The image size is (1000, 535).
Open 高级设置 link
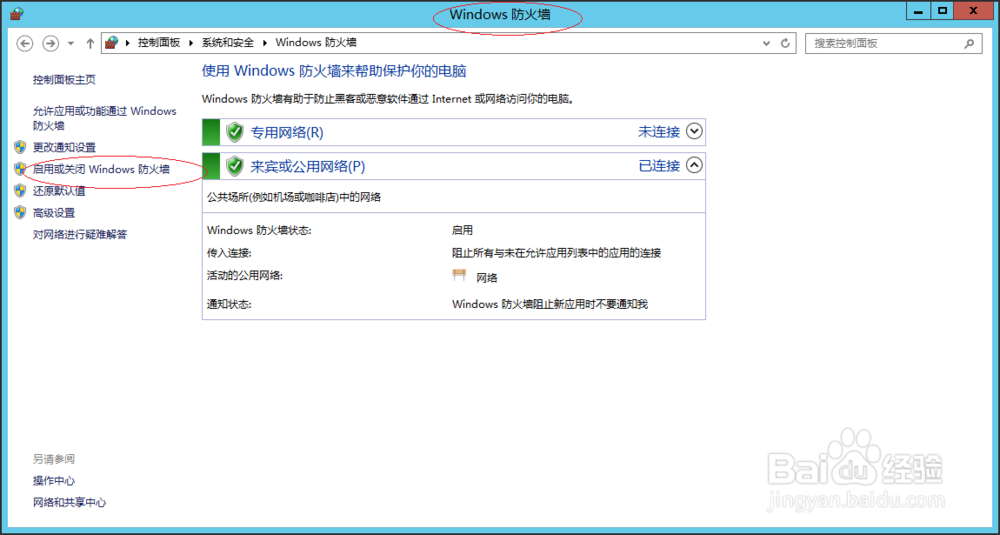coord(54,213)
